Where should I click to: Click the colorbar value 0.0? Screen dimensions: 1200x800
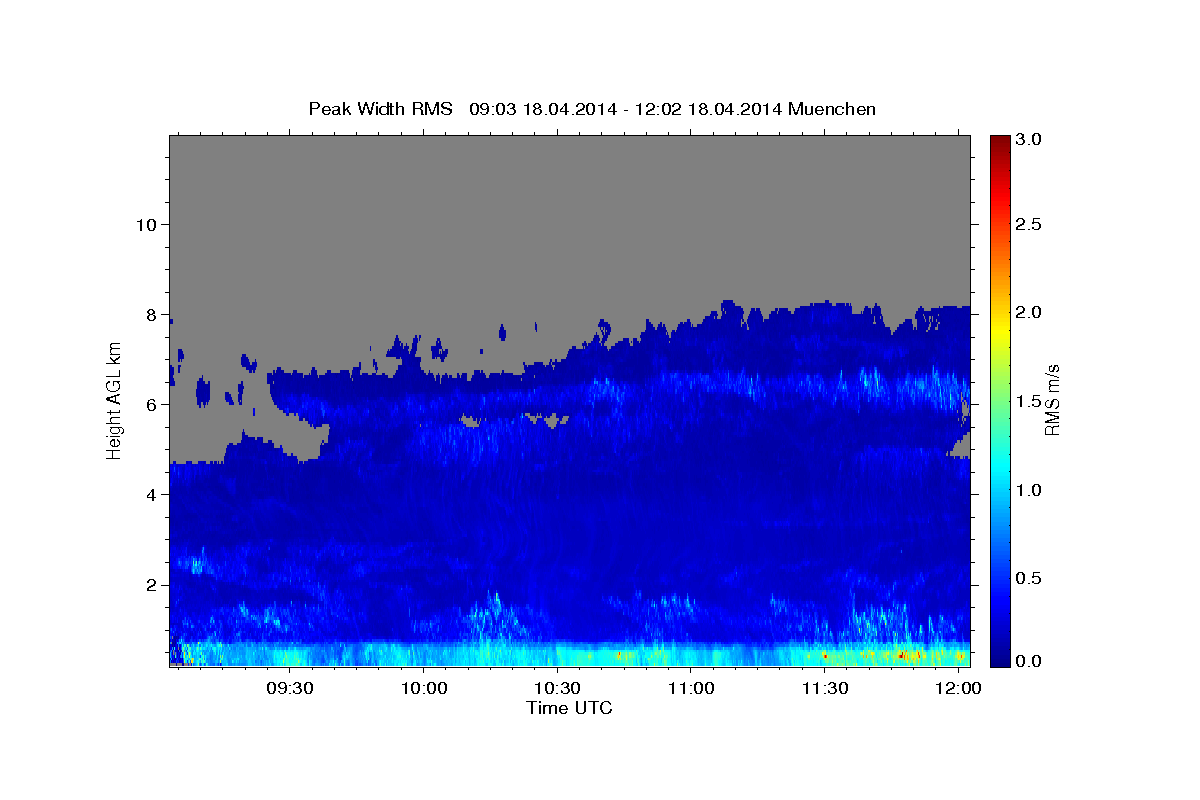pos(1029,661)
